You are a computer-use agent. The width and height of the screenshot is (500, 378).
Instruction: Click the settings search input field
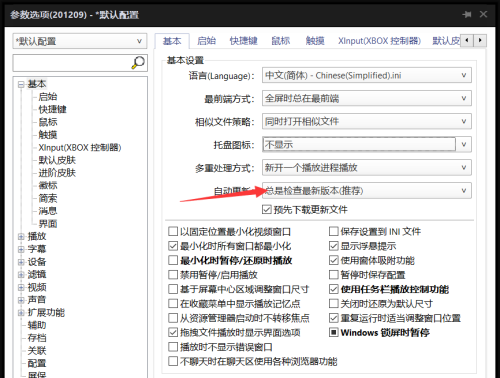pos(72,63)
